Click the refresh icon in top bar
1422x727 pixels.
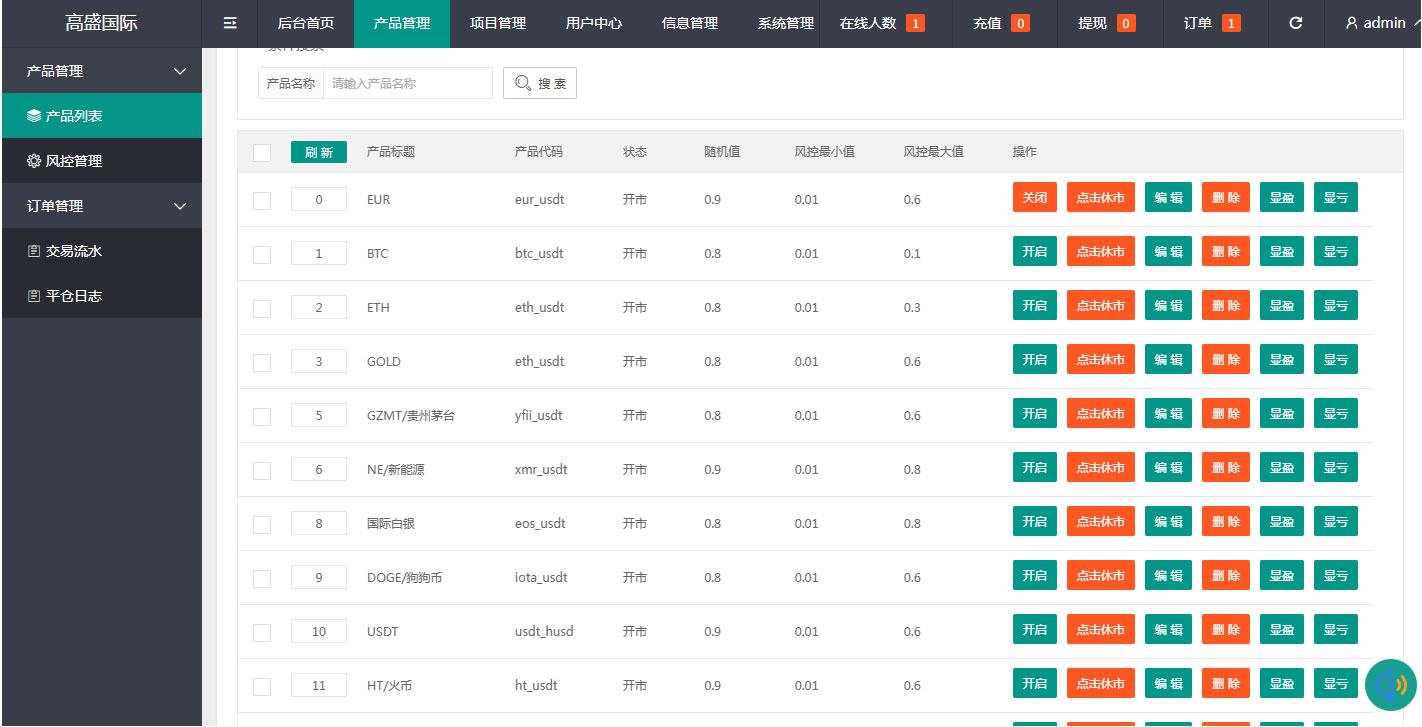pos(1296,23)
